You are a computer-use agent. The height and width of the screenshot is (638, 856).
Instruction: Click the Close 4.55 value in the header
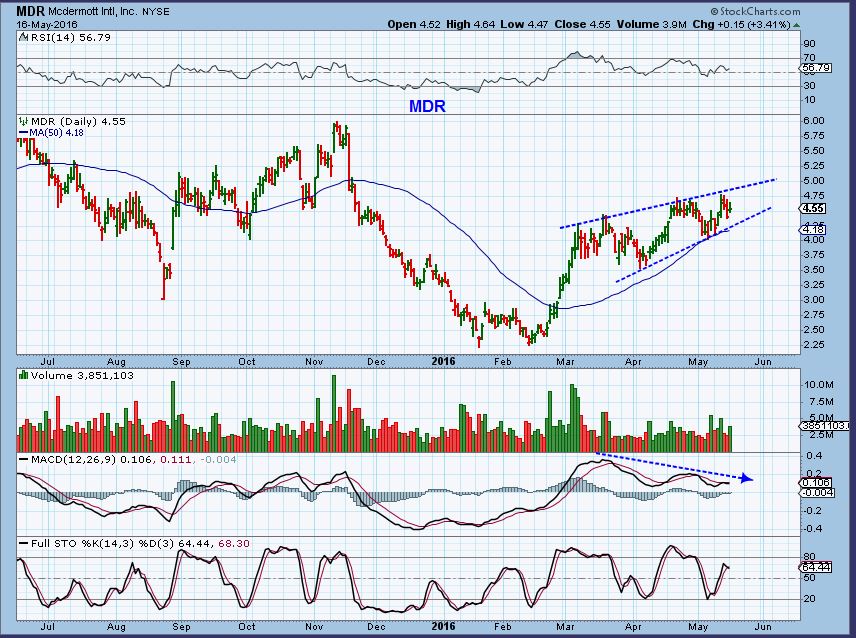coord(582,25)
